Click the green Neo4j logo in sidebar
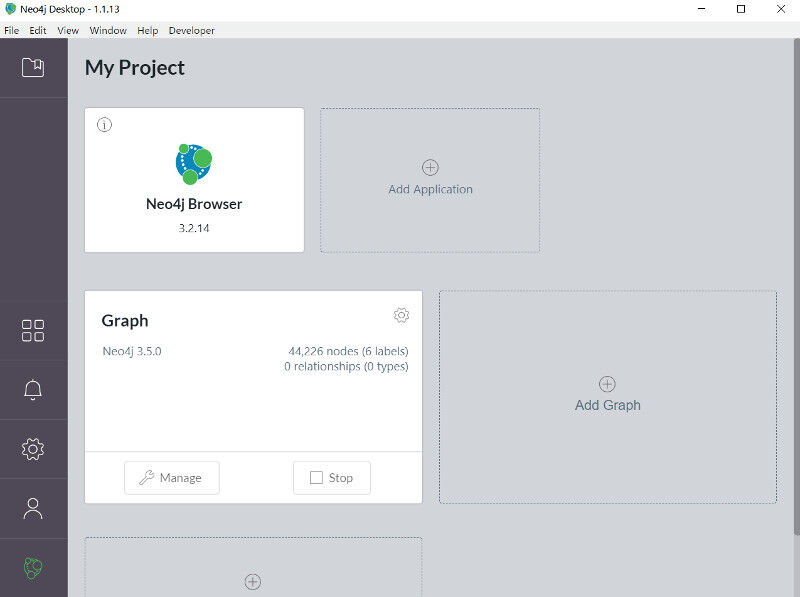 click(33, 568)
